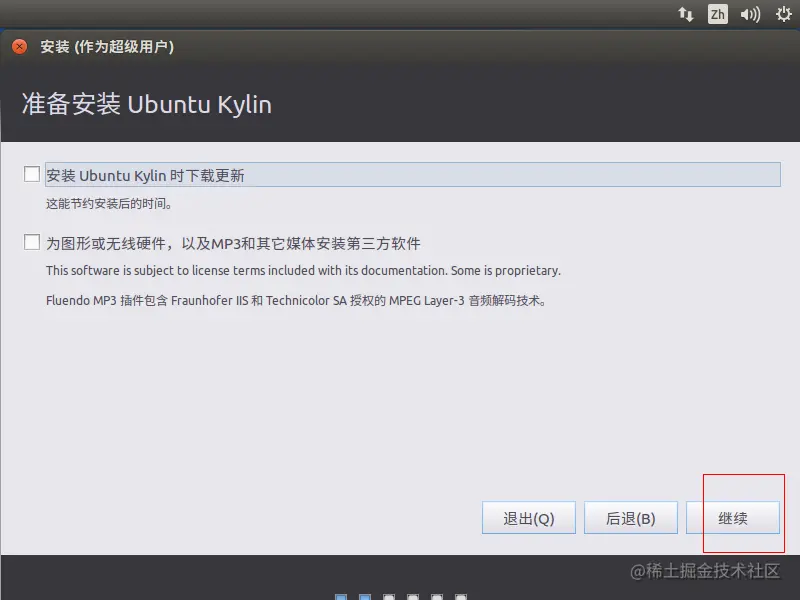Screen dimensions: 800x600
Task: Enable downloading updates while installing Ubuntu Kylin
Action: (x=32, y=174)
